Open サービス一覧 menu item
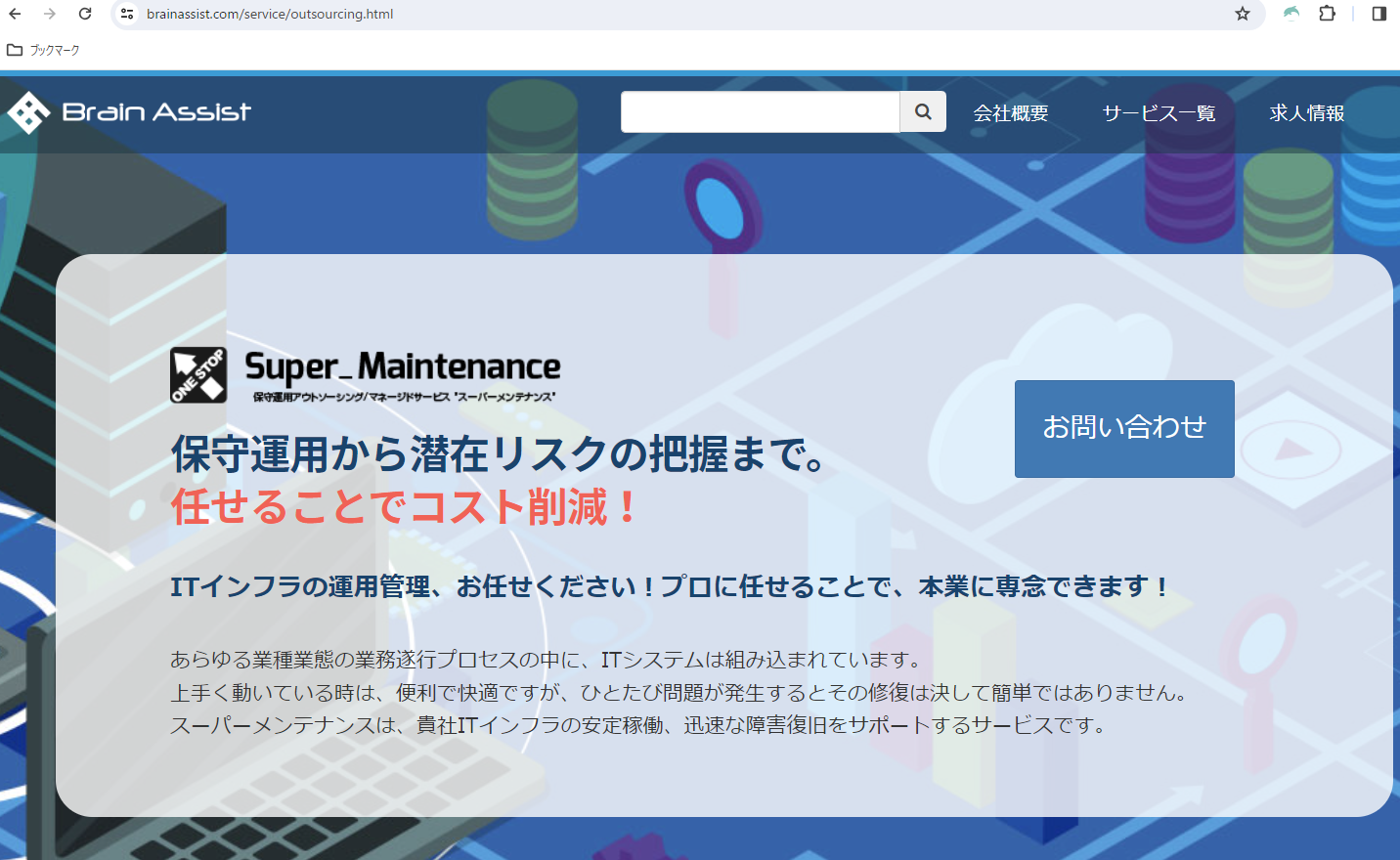1400x860 pixels. [1159, 113]
